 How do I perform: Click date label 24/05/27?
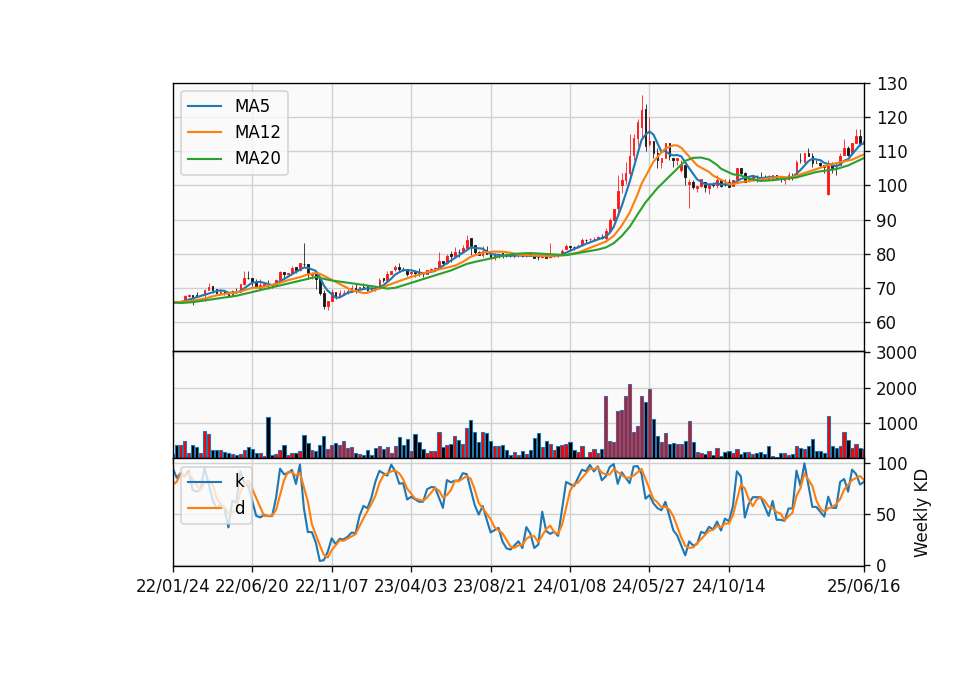649,586
